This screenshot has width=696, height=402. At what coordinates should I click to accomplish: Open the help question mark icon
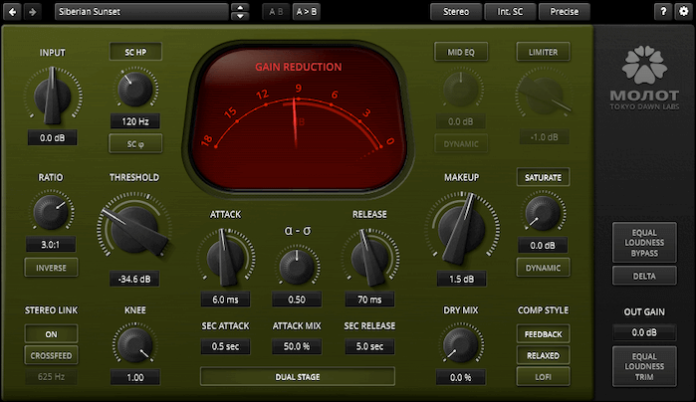663,12
